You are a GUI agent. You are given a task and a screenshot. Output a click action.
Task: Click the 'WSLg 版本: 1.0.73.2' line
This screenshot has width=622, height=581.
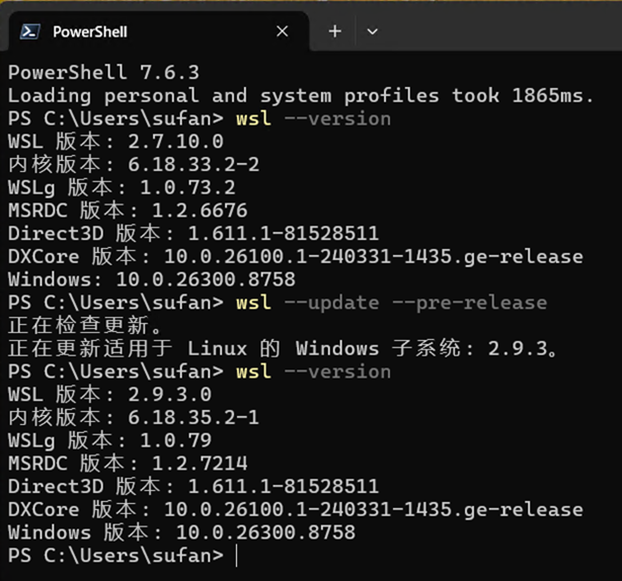pyautogui.click(x=122, y=188)
